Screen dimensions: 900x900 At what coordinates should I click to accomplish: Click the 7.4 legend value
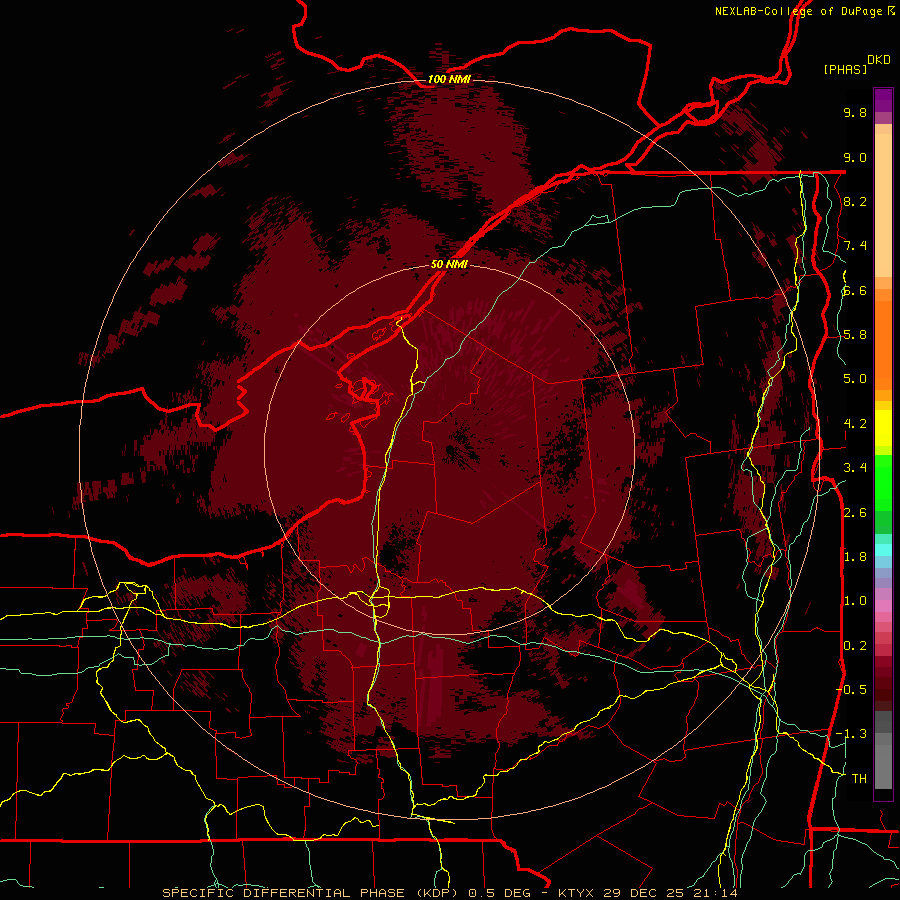click(855, 246)
